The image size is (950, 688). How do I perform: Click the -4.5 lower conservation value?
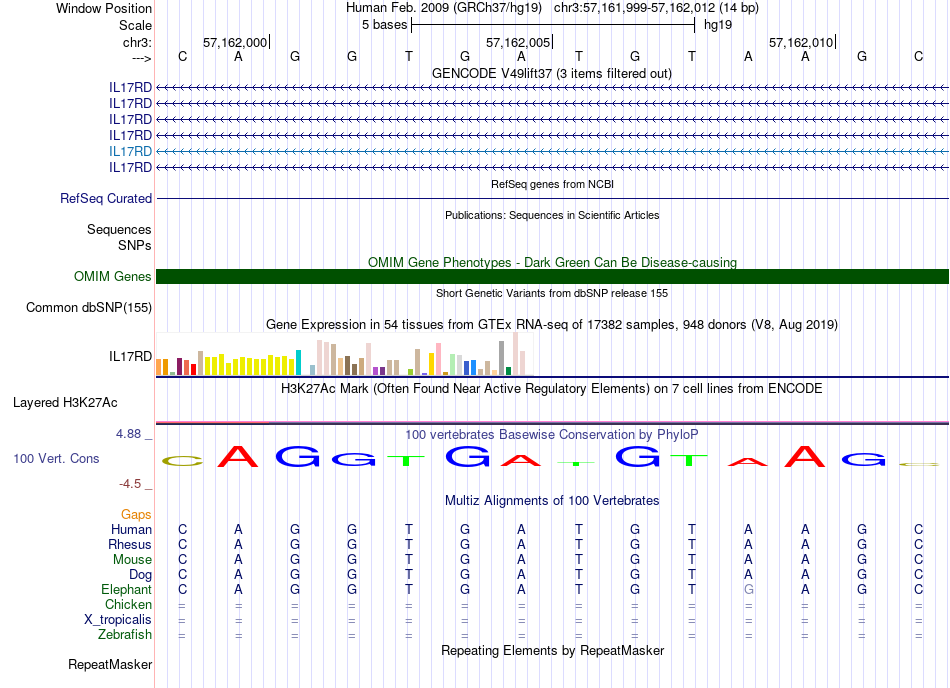coord(130,483)
